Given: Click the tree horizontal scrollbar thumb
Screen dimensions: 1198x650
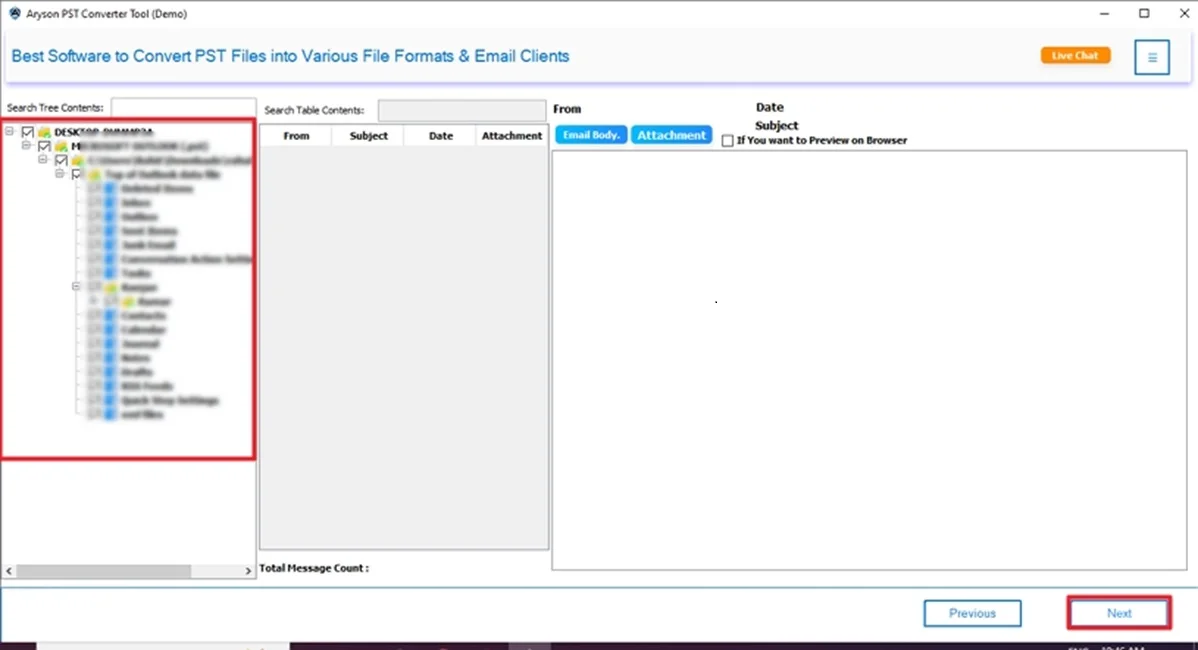Looking at the screenshot, I should (104, 571).
